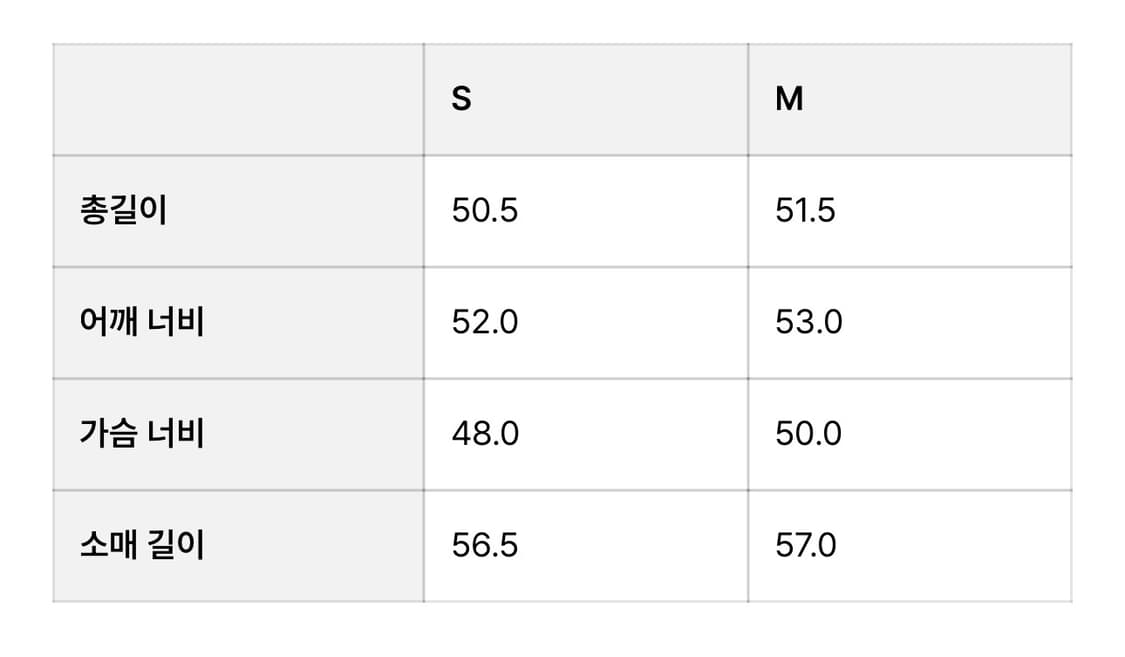Select the 어깨 너비 row label
This screenshot has height=657, width=1125.
[142, 323]
